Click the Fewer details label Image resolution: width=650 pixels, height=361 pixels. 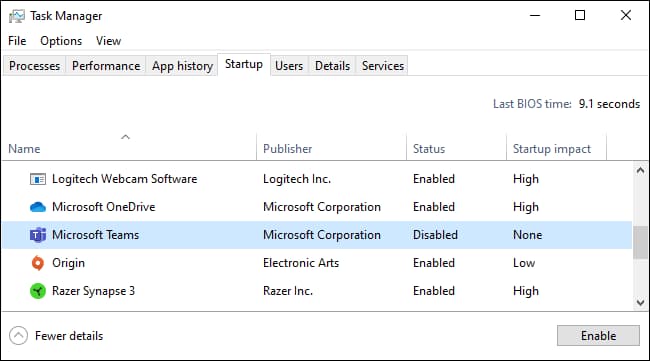point(69,336)
